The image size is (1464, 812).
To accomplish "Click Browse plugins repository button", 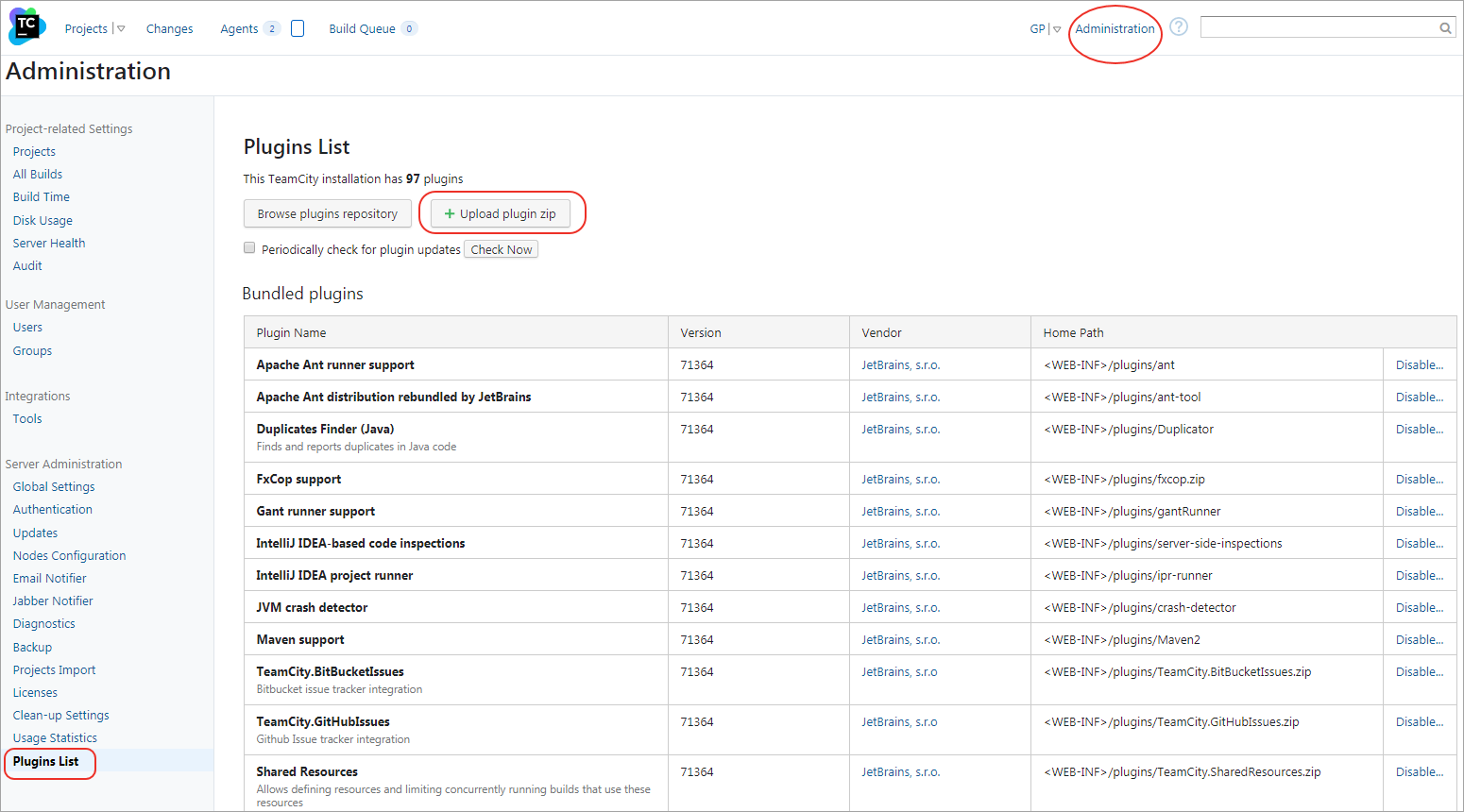I will click(x=328, y=214).
